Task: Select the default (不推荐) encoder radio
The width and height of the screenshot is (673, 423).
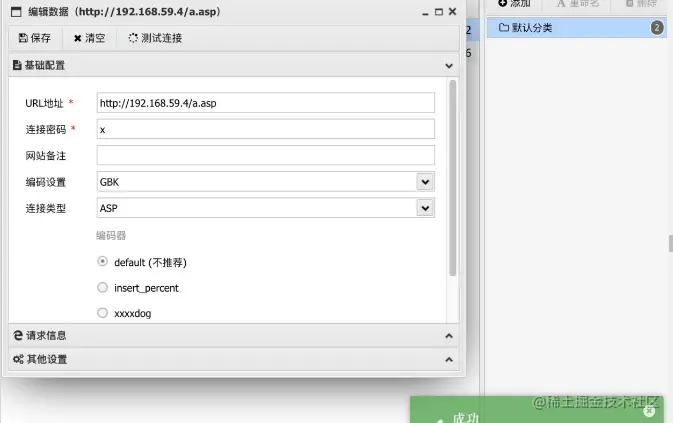Action: coord(103,261)
